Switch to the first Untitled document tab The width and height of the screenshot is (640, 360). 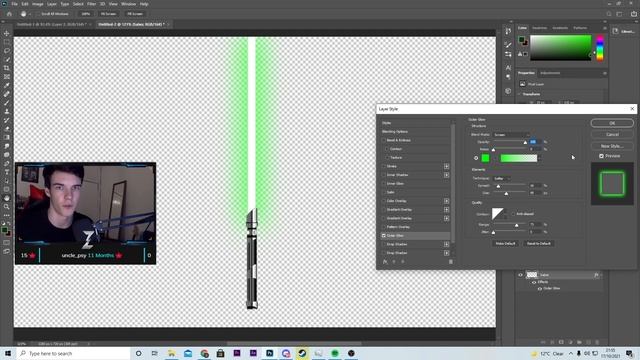coord(52,24)
